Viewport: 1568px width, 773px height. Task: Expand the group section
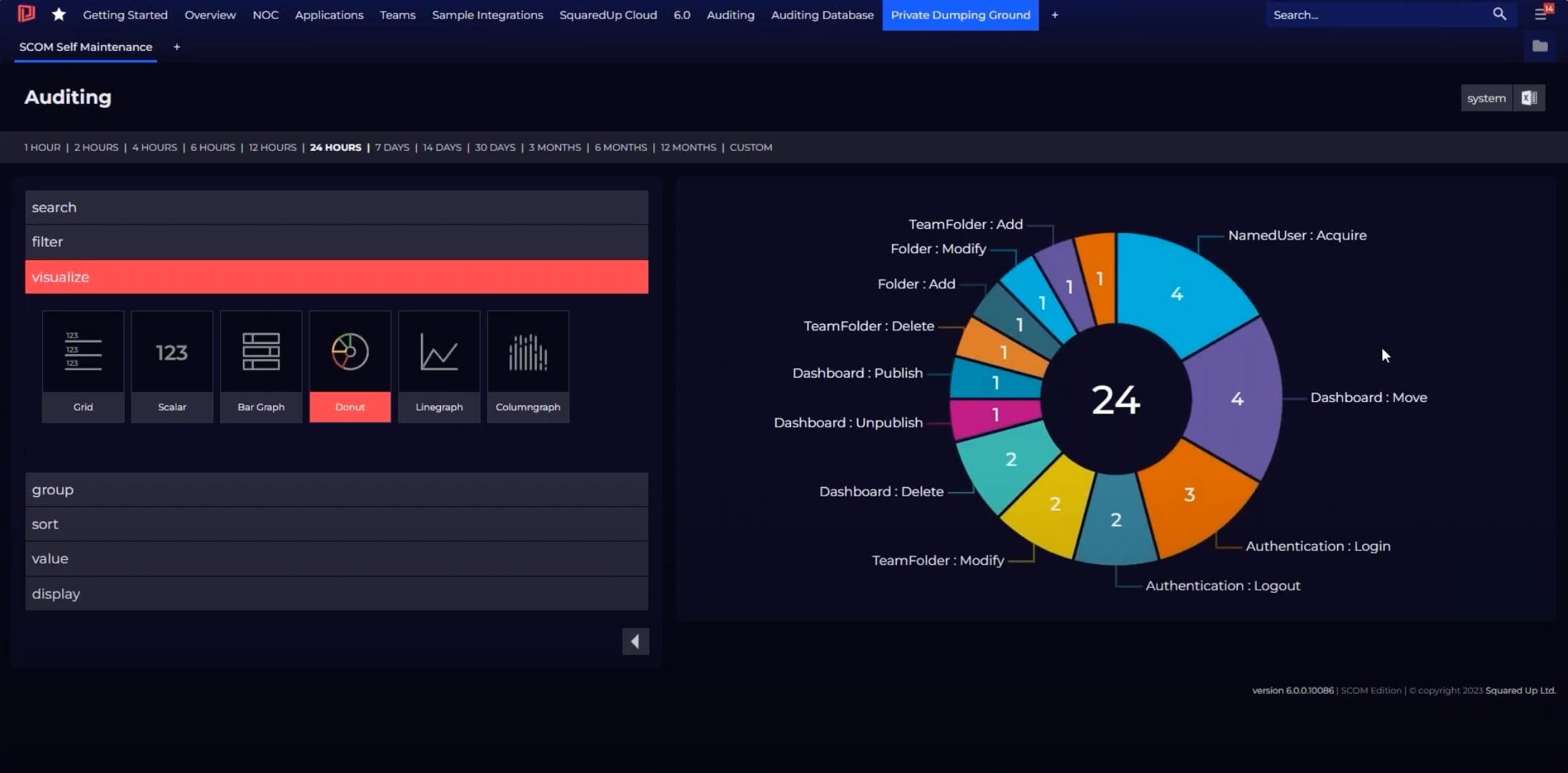click(x=336, y=489)
